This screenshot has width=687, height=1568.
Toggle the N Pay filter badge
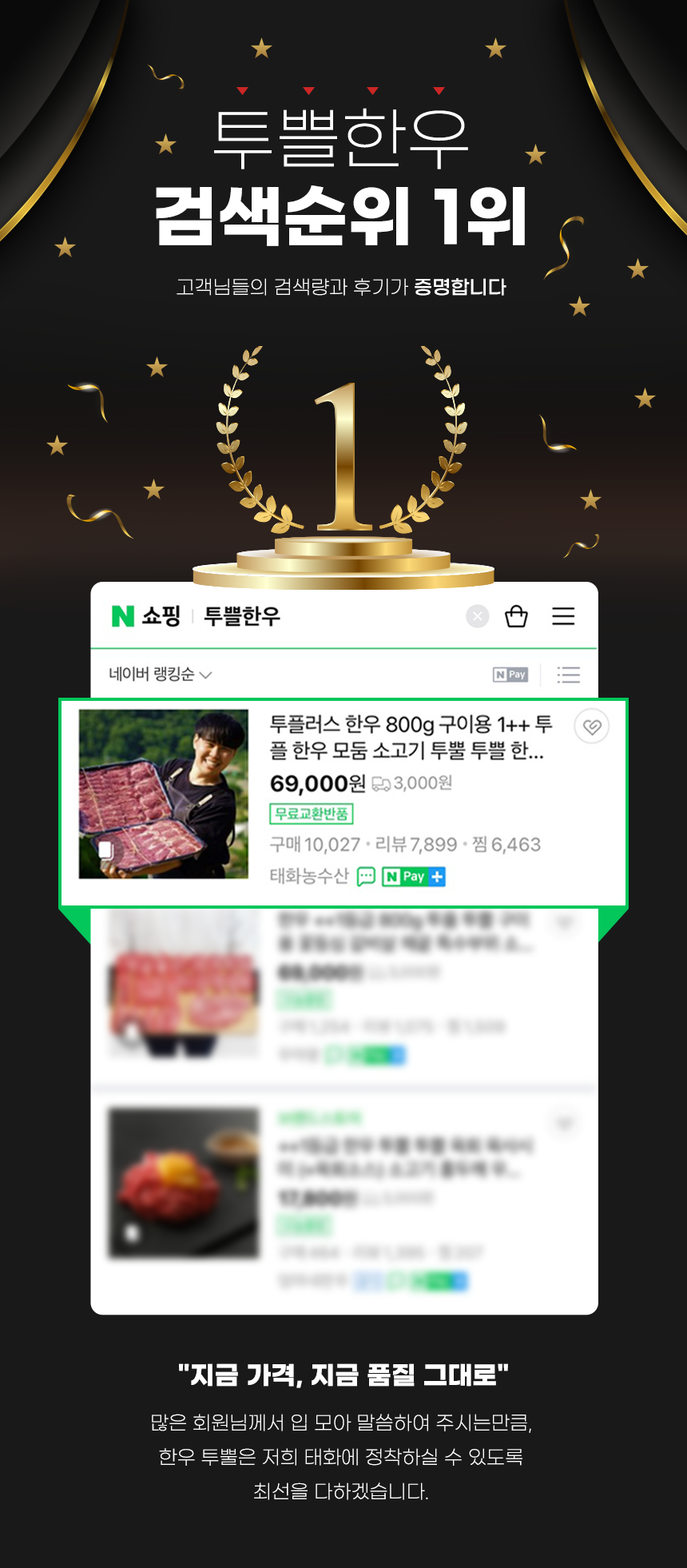[510, 675]
